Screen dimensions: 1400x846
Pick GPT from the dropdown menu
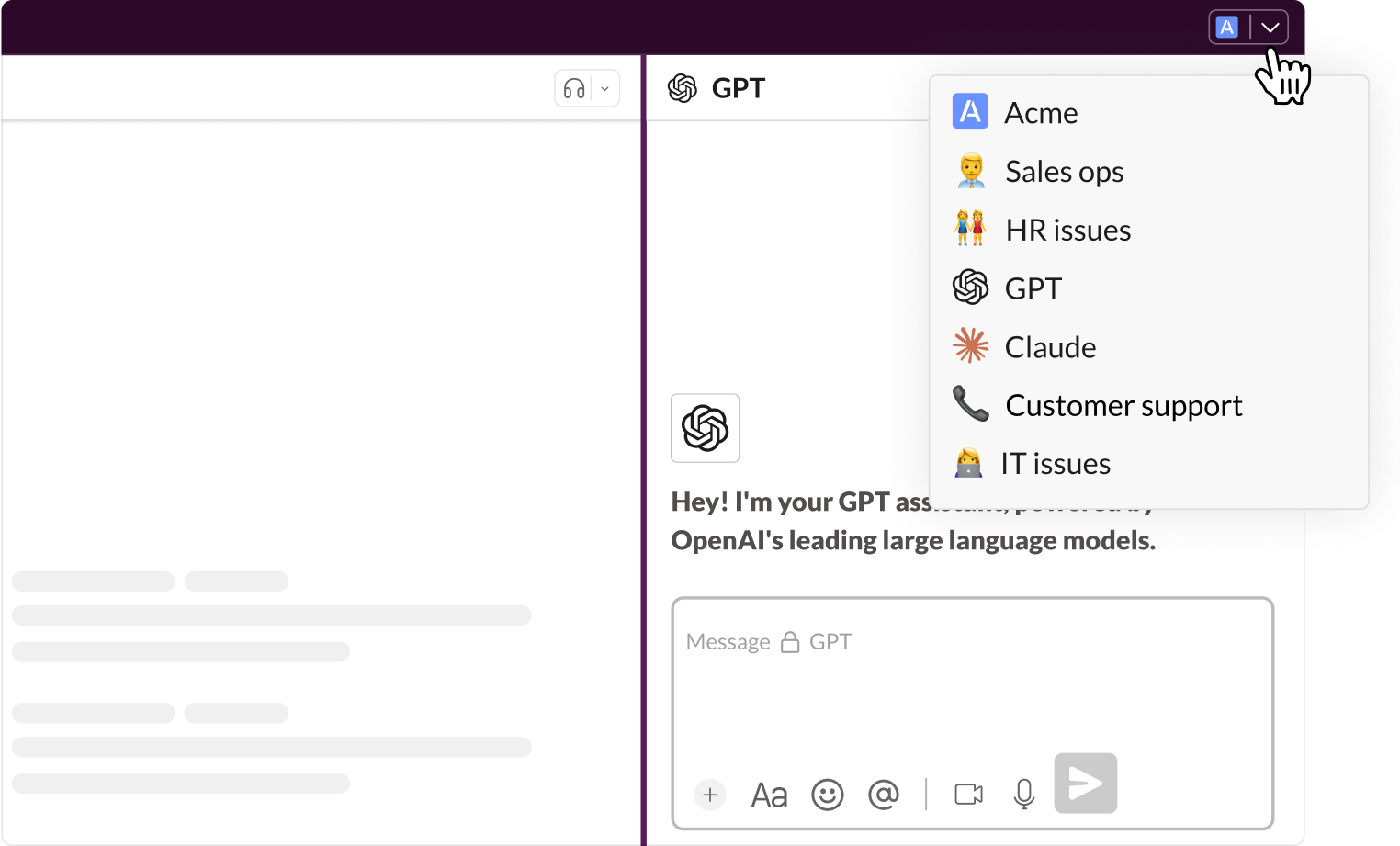click(x=1148, y=288)
